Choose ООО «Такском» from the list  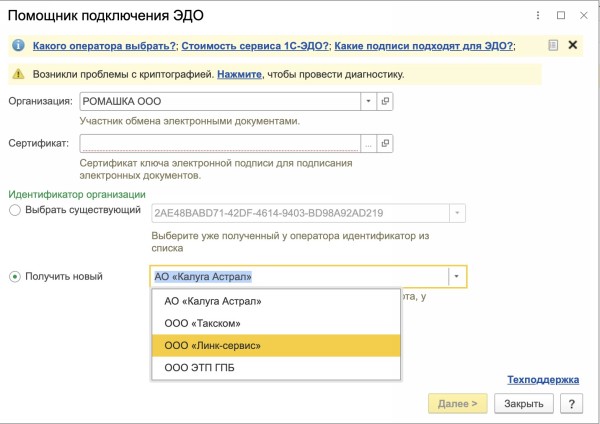pyautogui.click(x=202, y=323)
